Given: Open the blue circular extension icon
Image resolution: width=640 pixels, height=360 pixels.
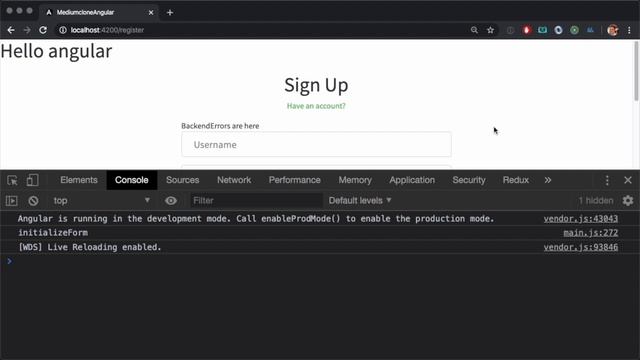Looking at the screenshot, I should click(x=558, y=30).
